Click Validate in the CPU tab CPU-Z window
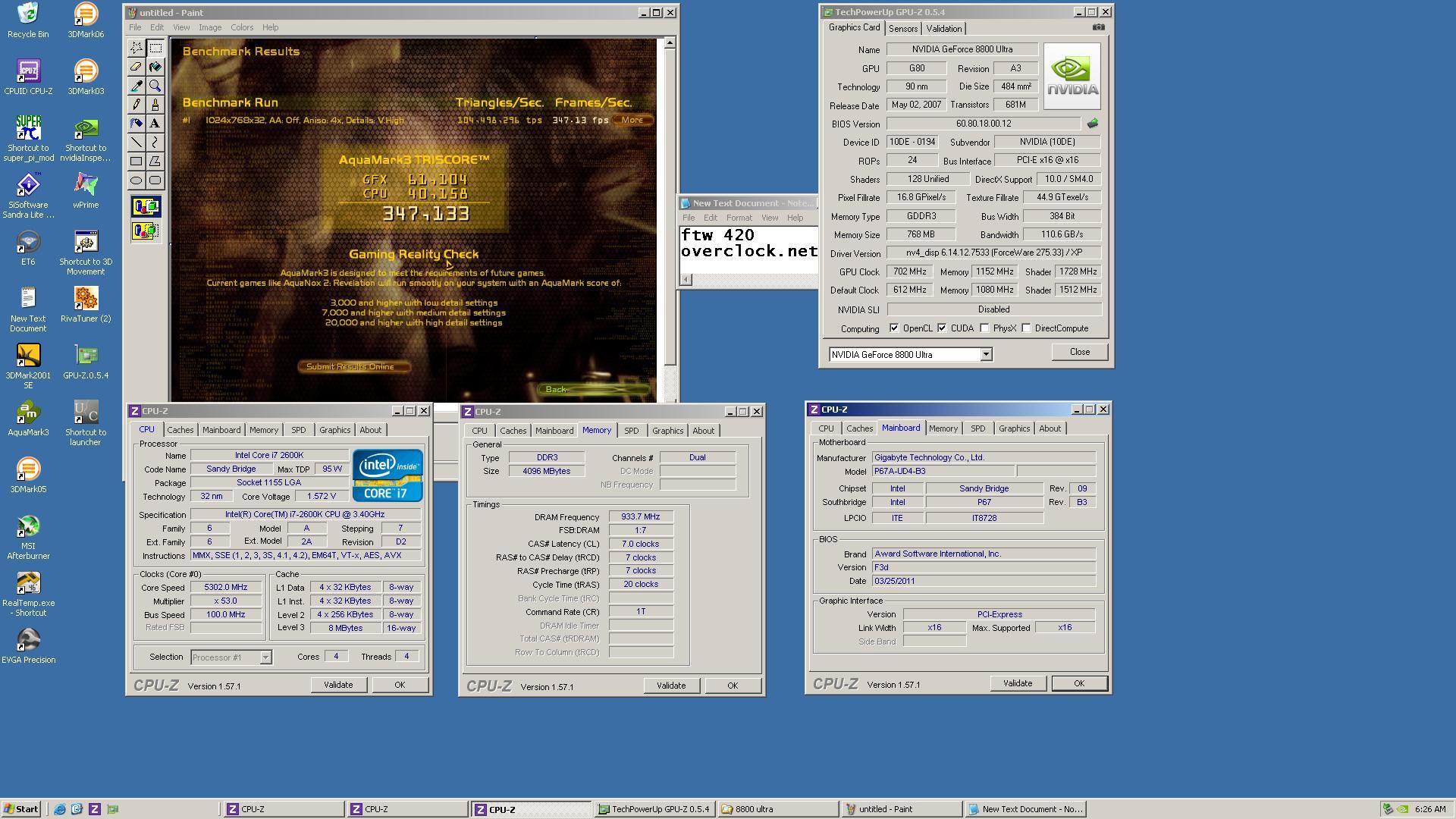This screenshot has height=819, width=1456. tap(338, 685)
